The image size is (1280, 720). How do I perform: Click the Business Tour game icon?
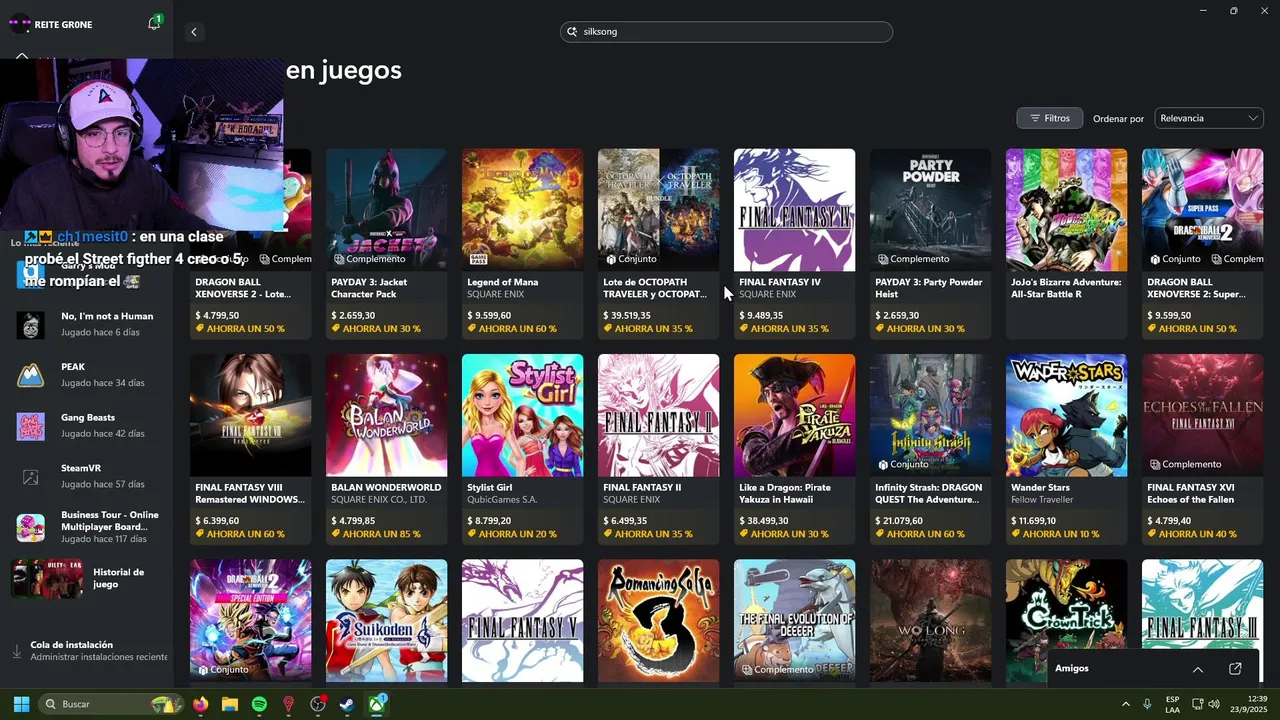31,527
